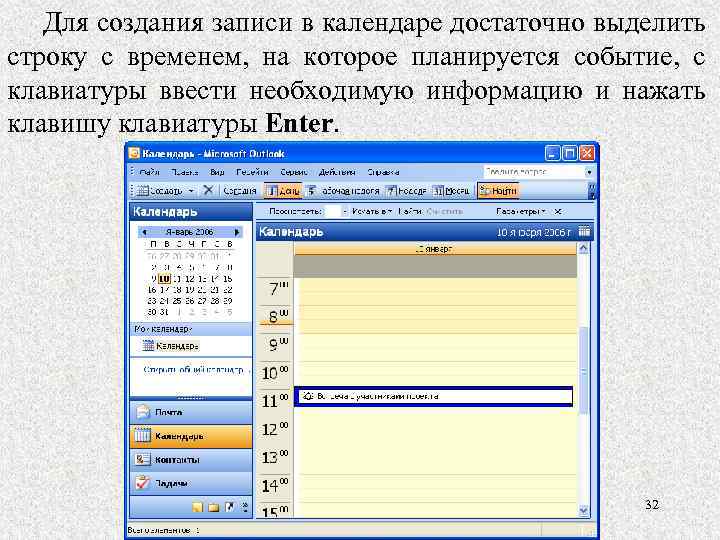Click the calendar icon at header right
The image size is (720, 540).
click(584, 231)
